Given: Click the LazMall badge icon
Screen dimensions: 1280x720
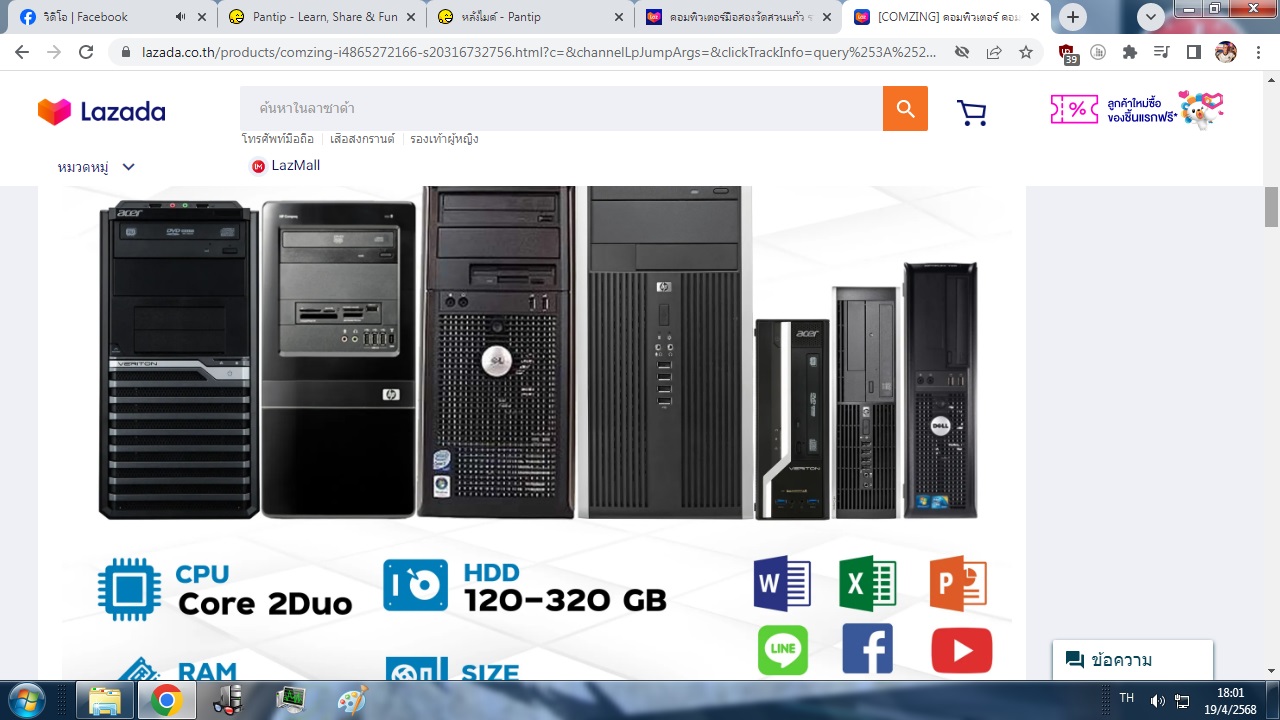Looking at the screenshot, I should [x=258, y=166].
